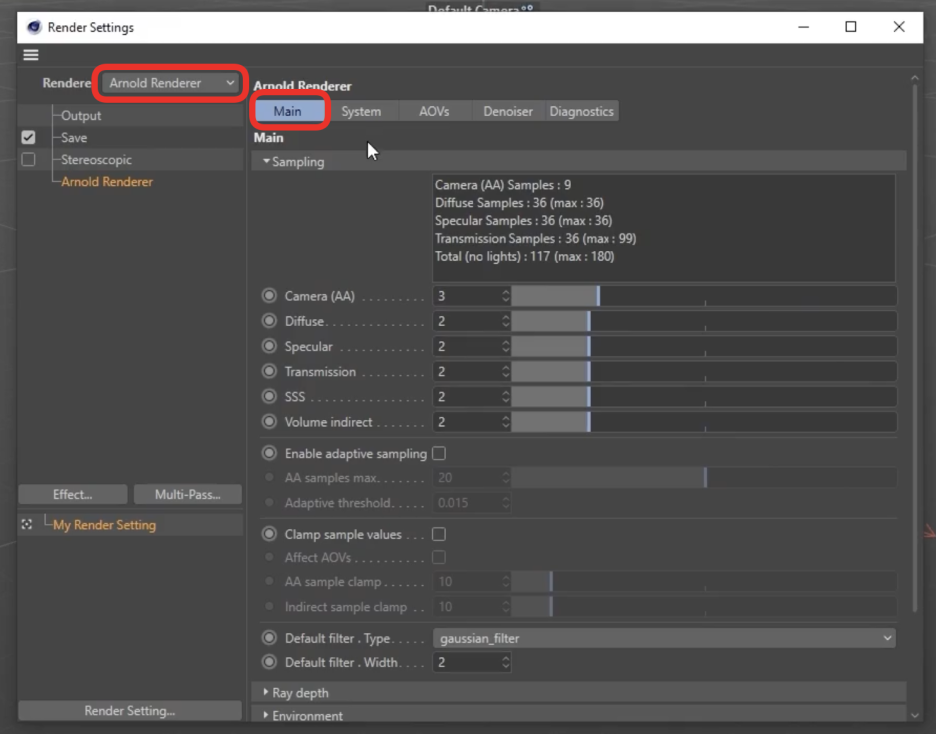Open the Renderer dropdown showing Arnold Renderer
Viewport: 936px width, 734px height.
170,83
